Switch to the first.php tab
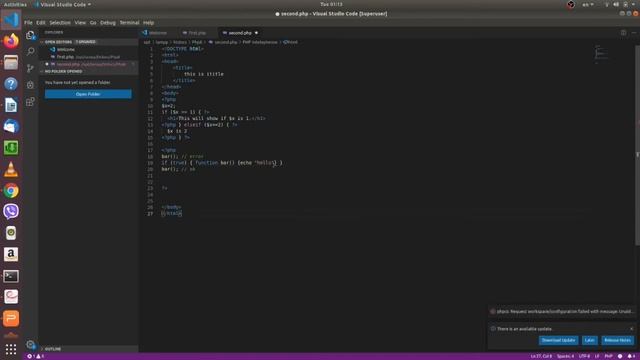The image size is (640, 360). coord(197,33)
